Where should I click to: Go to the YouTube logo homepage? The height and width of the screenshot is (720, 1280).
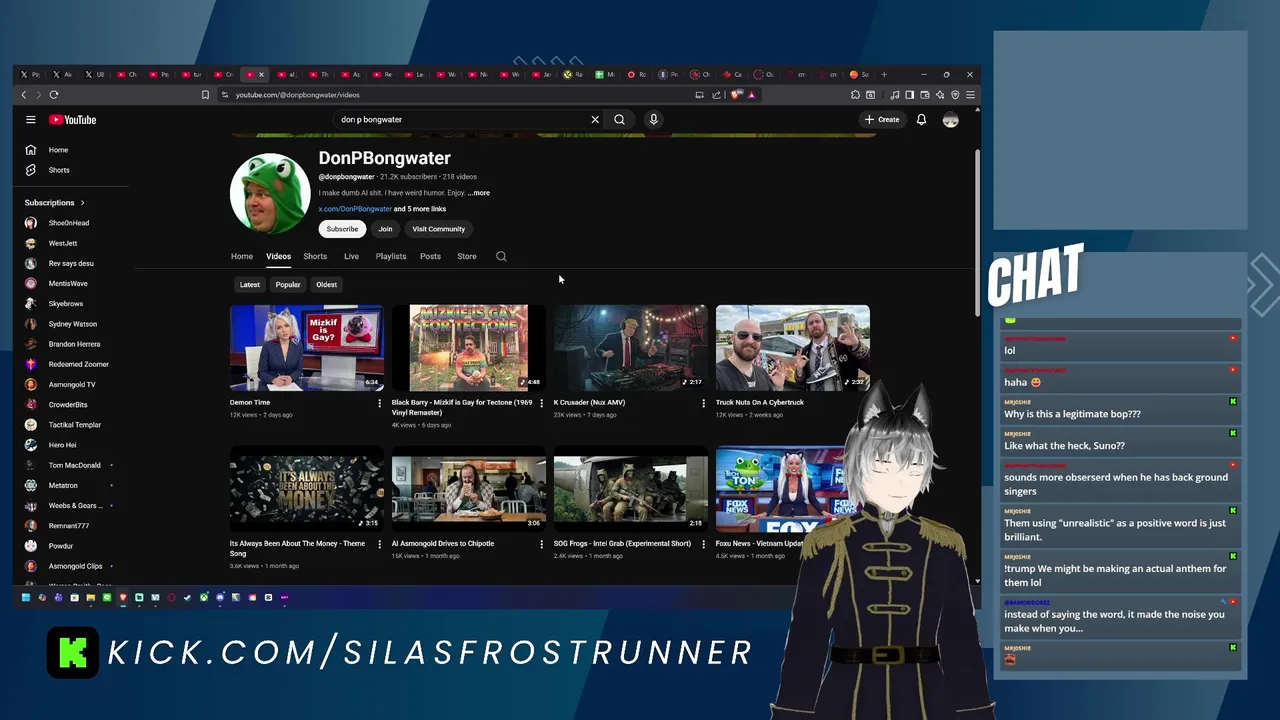tap(73, 120)
